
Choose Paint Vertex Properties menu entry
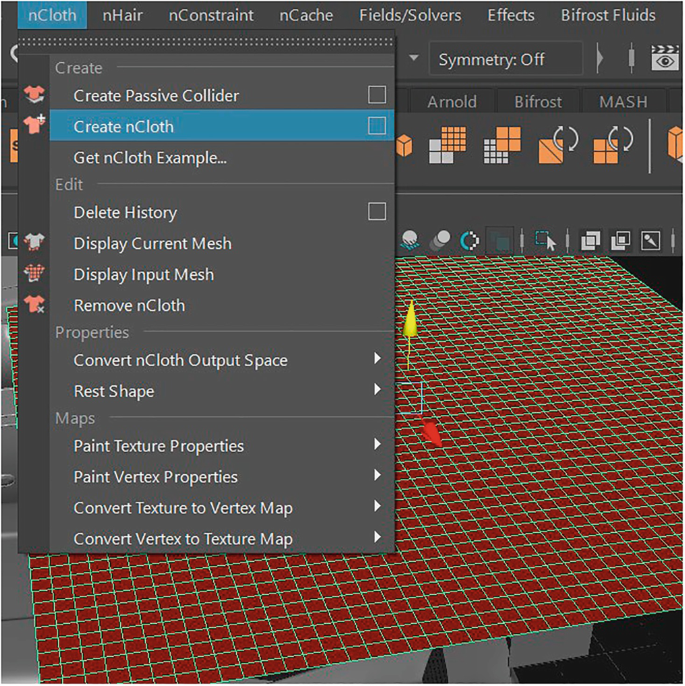(156, 477)
